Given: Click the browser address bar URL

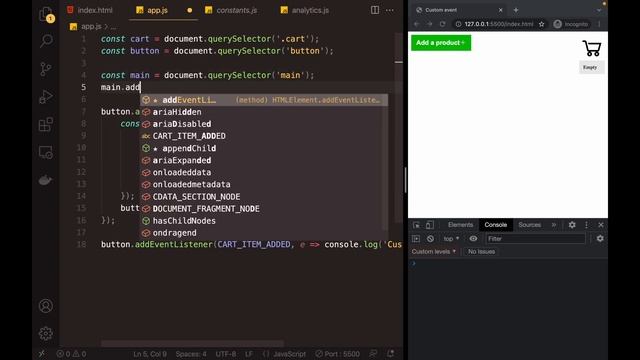Looking at the screenshot, I should [499, 24].
